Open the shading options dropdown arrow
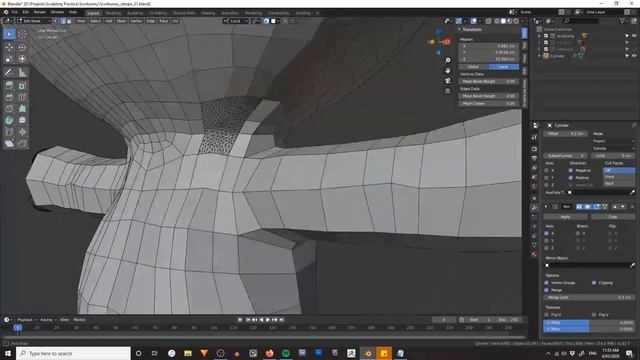Screen dimensions: 640x360 click(523, 21)
